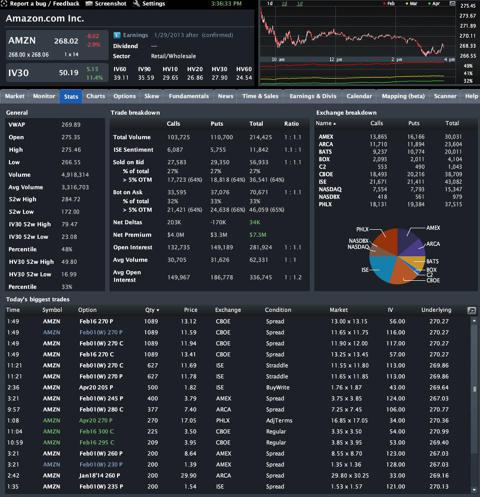Open the Charts tab
Viewport: 480px width, 497px height.
(x=96, y=96)
